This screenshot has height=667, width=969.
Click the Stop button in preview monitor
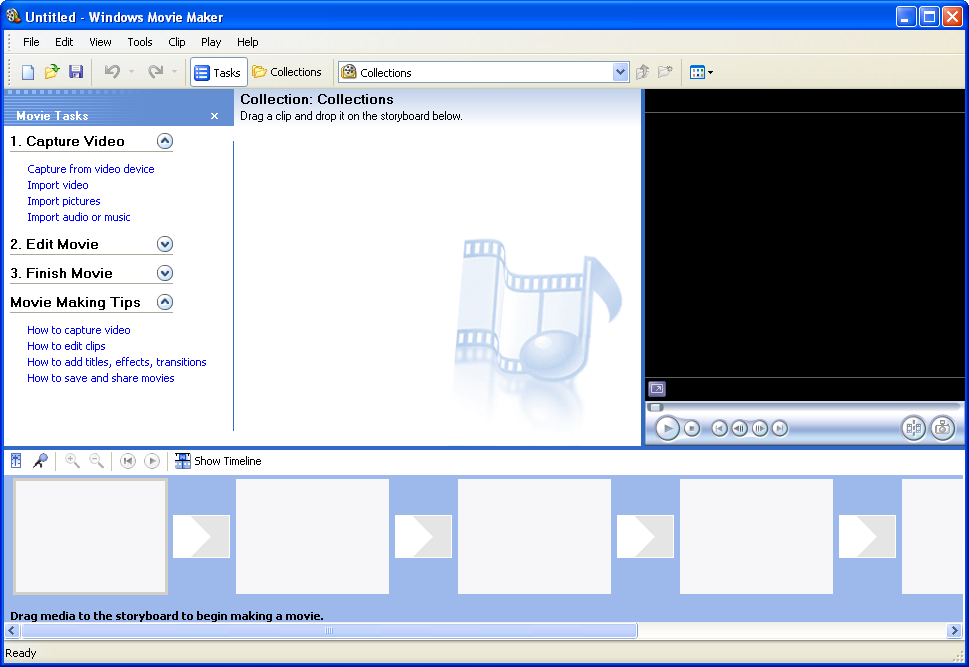pyautogui.click(x=692, y=428)
